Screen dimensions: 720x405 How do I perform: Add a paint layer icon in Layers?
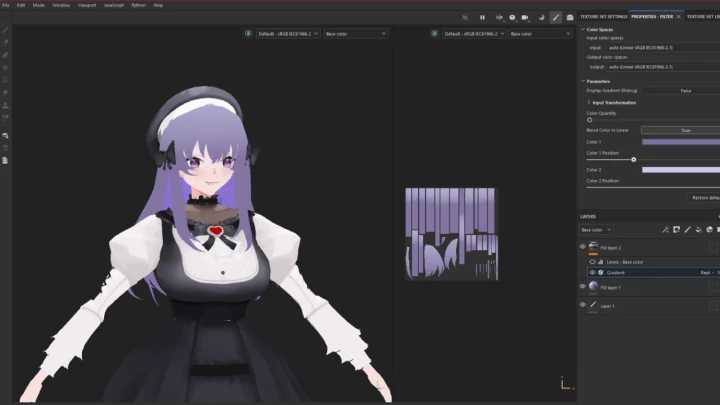tap(687, 230)
